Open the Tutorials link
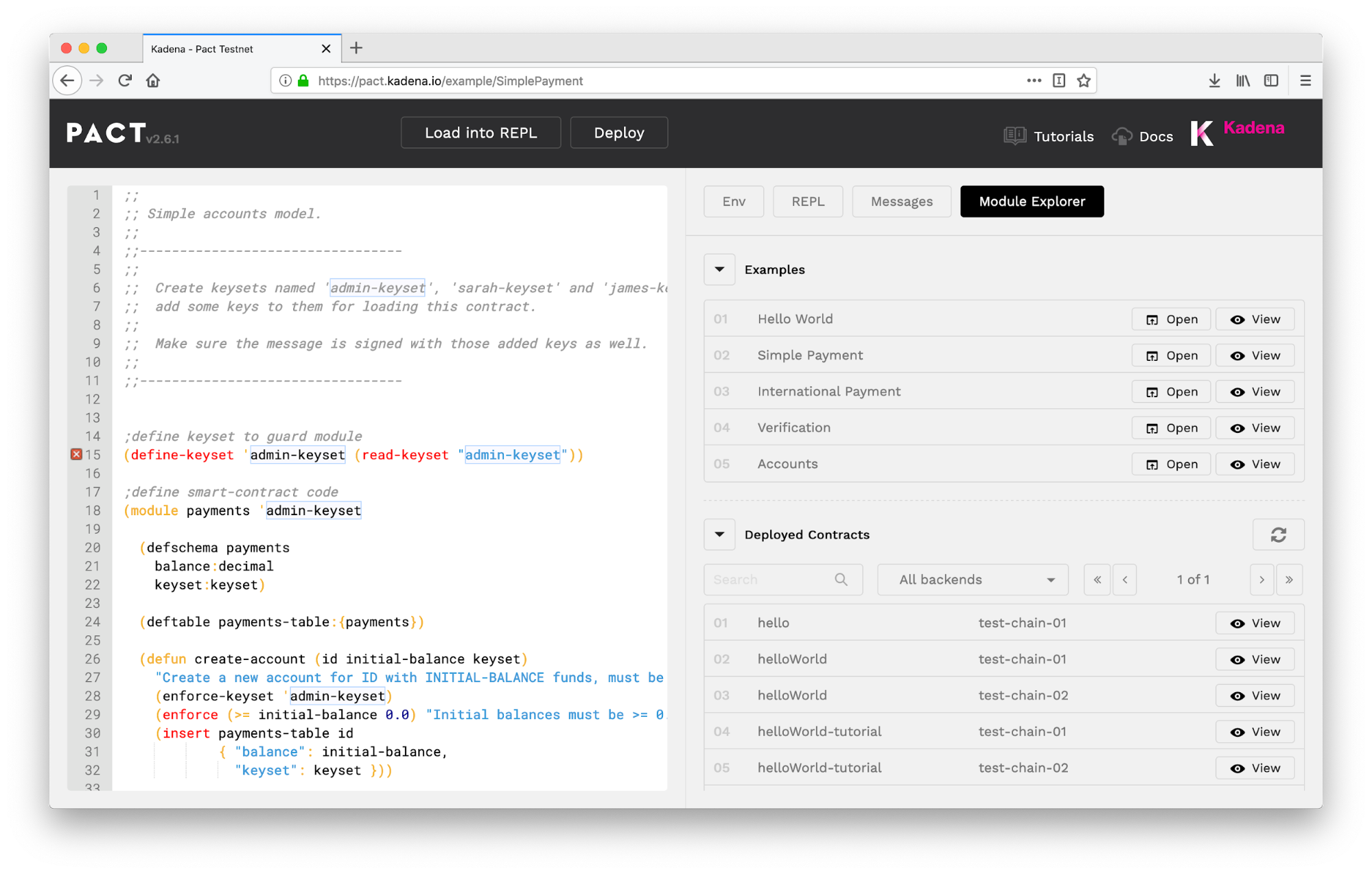The height and width of the screenshot is (874, 1372). (1063, 136)
